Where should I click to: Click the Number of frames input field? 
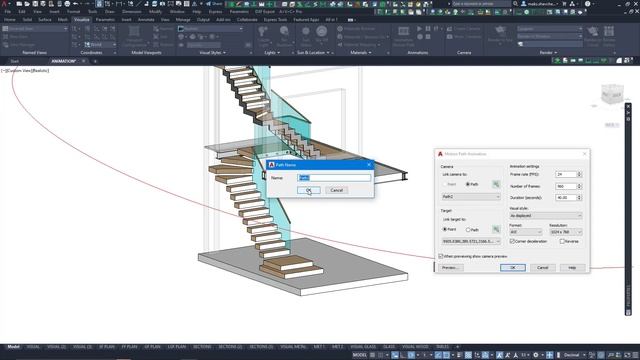566,186
